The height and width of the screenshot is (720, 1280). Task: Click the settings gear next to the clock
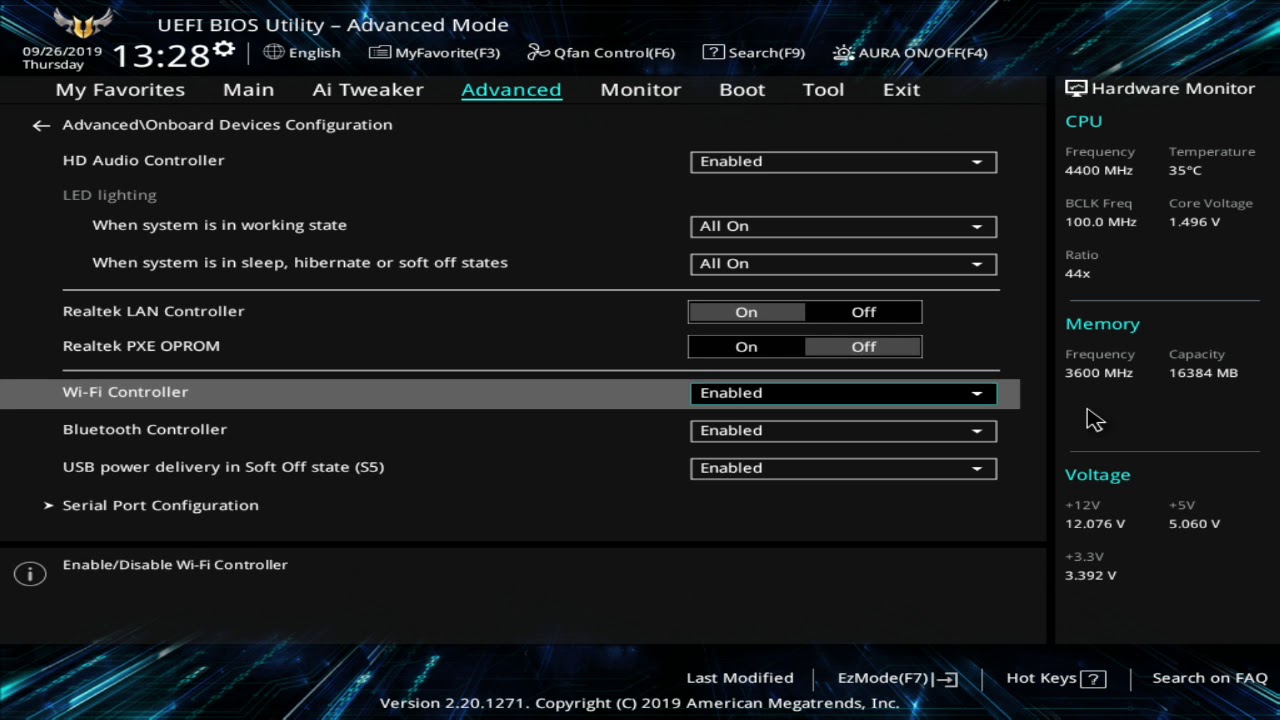(x=224, y=49)
